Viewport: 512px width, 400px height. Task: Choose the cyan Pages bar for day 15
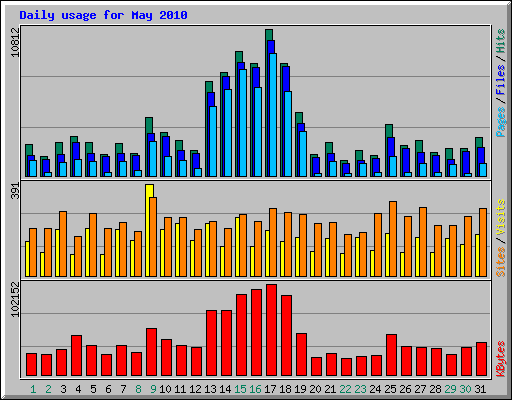pos(243,123)
